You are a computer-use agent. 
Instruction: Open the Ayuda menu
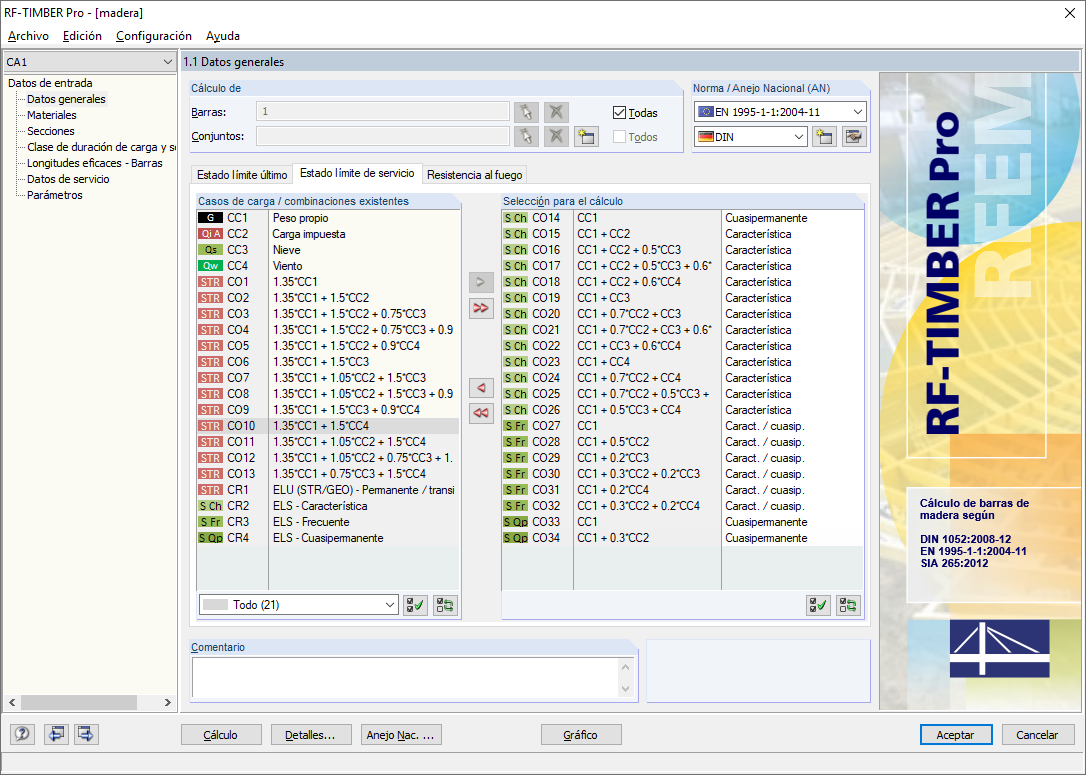[x=222, y=36]
